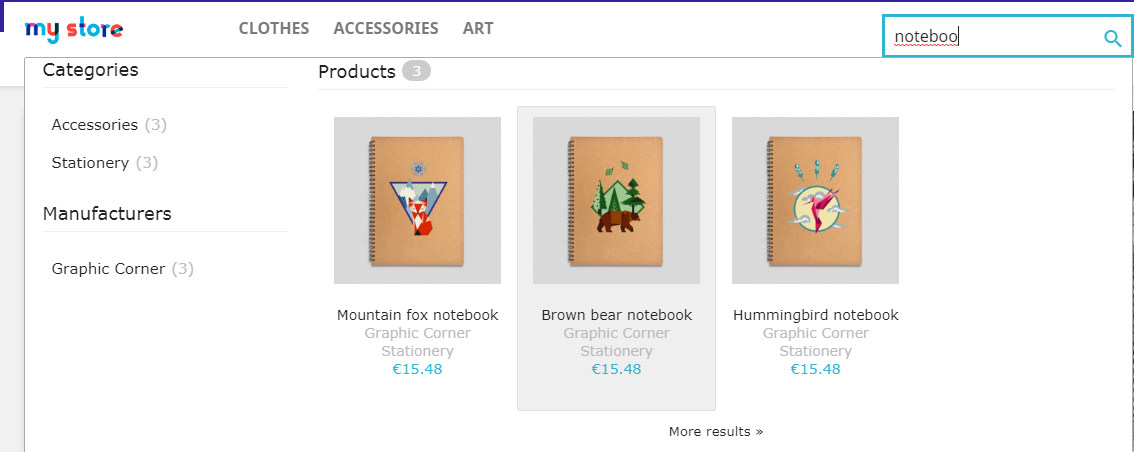The image size is (1134, 452).
Task: Click the Hummingbird notebook title
Action: [x=815, y=315]
